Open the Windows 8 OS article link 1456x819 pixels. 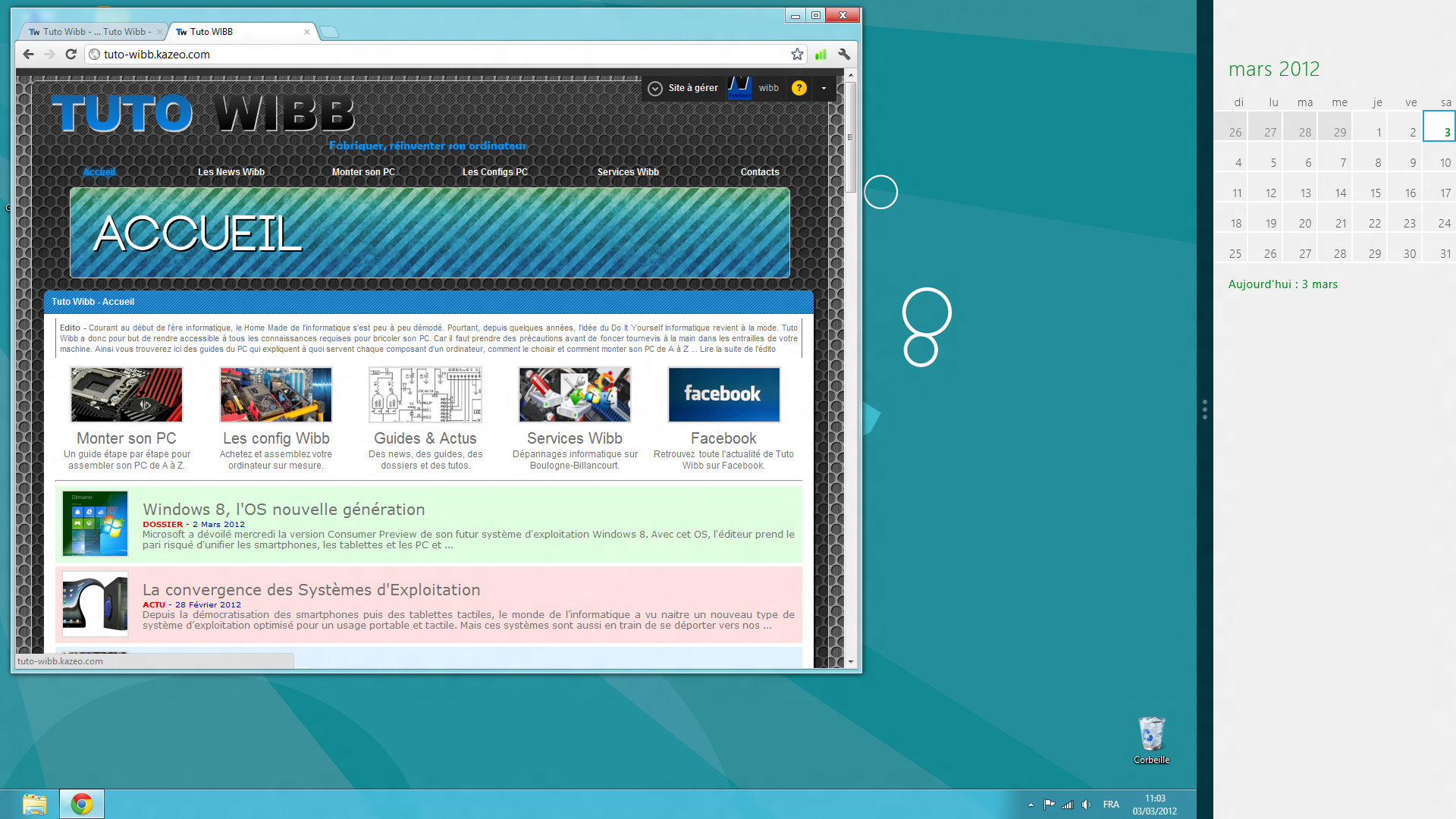[284, 510]
